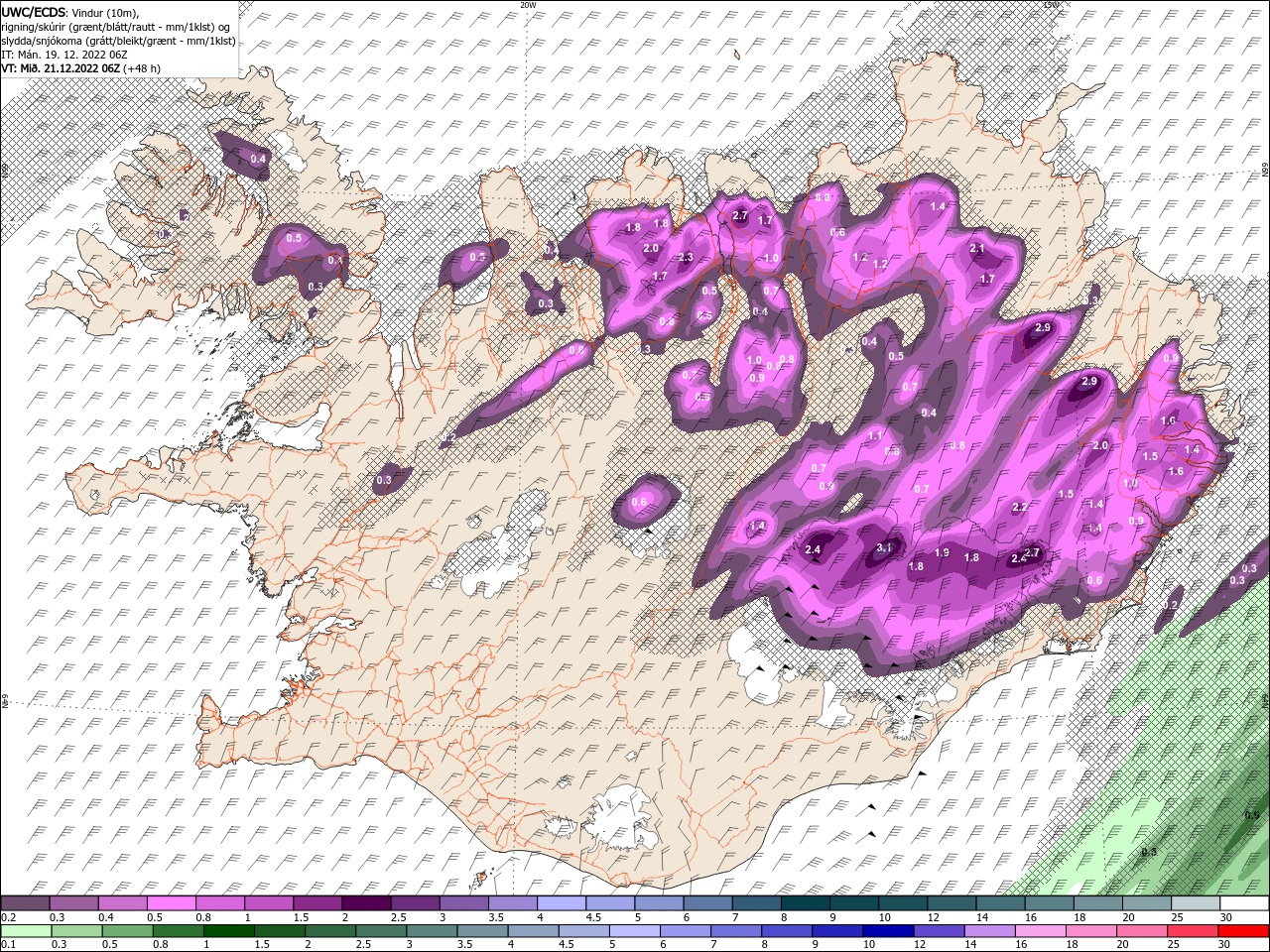Image resolution: width=1270 pixels, height=952 pixels.
Task: Choose the dark teal upper-row swatch labeled 8
Action: [805, 903]
